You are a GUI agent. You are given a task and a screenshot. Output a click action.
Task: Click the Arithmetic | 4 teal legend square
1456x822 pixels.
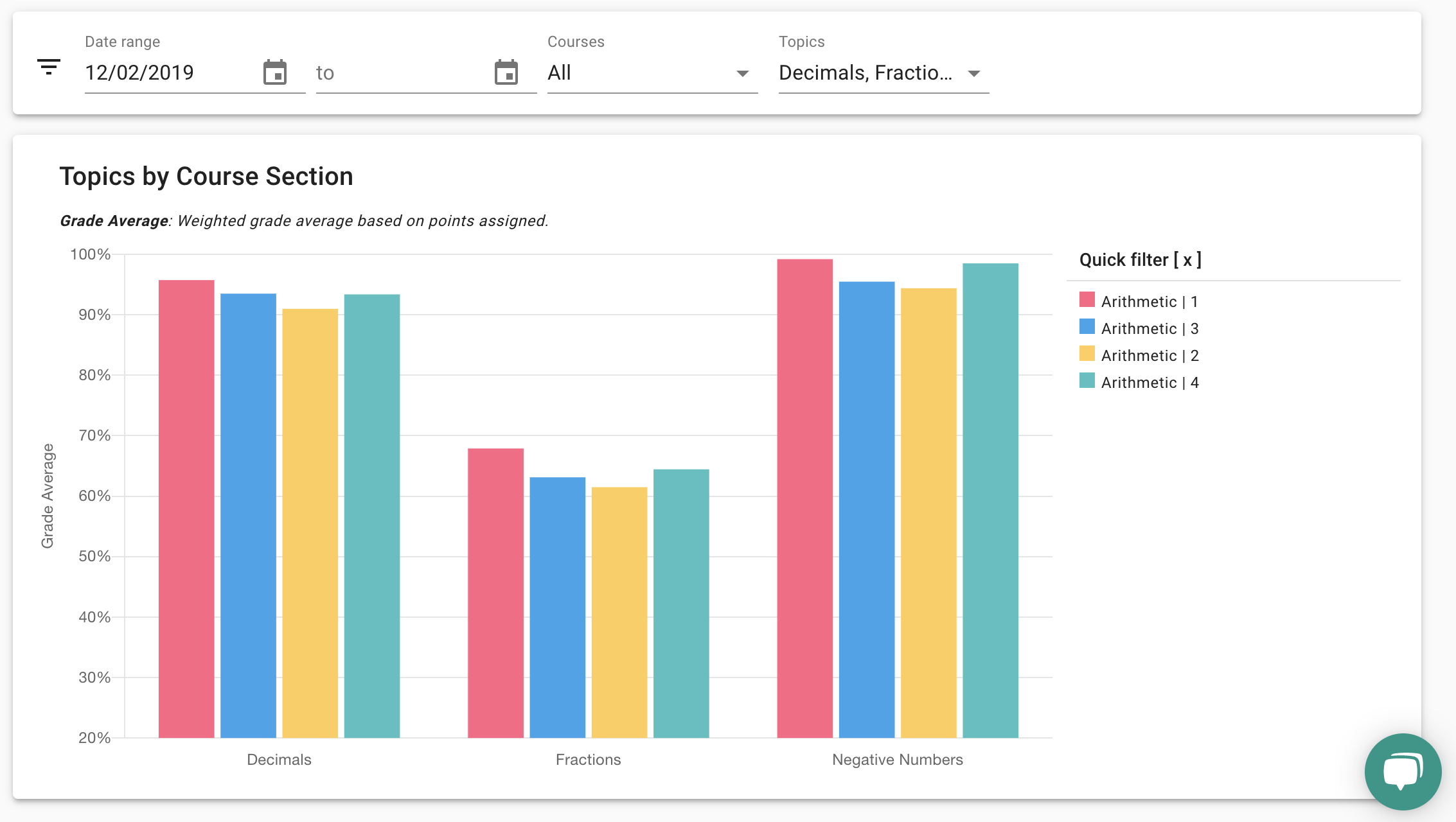point(1087,381)
